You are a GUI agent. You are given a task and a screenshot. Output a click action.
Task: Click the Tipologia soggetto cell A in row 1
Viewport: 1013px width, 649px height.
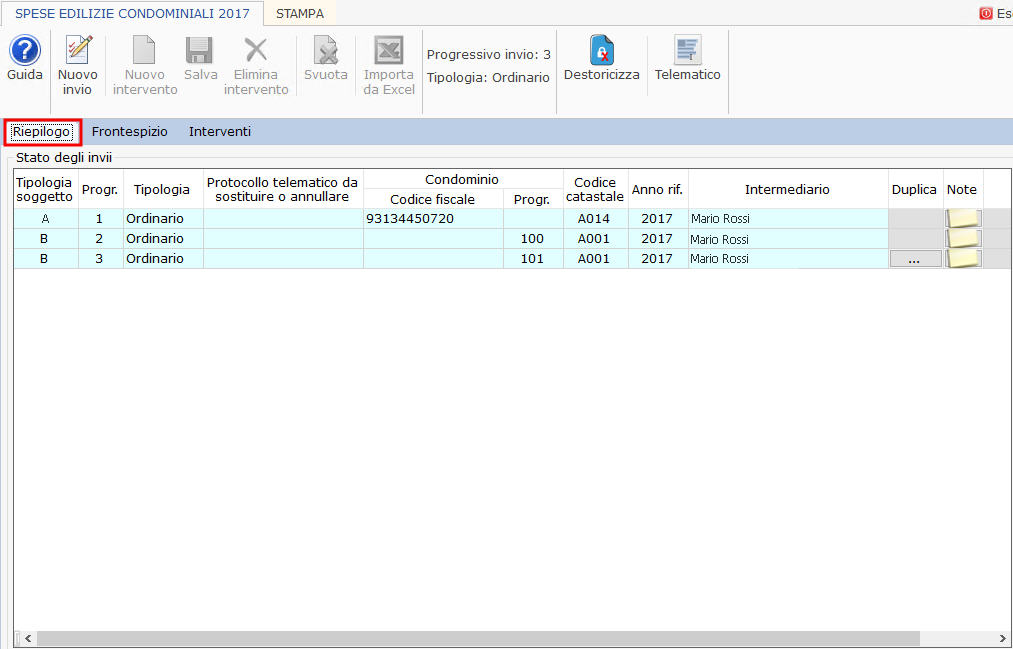pos(46,219)
